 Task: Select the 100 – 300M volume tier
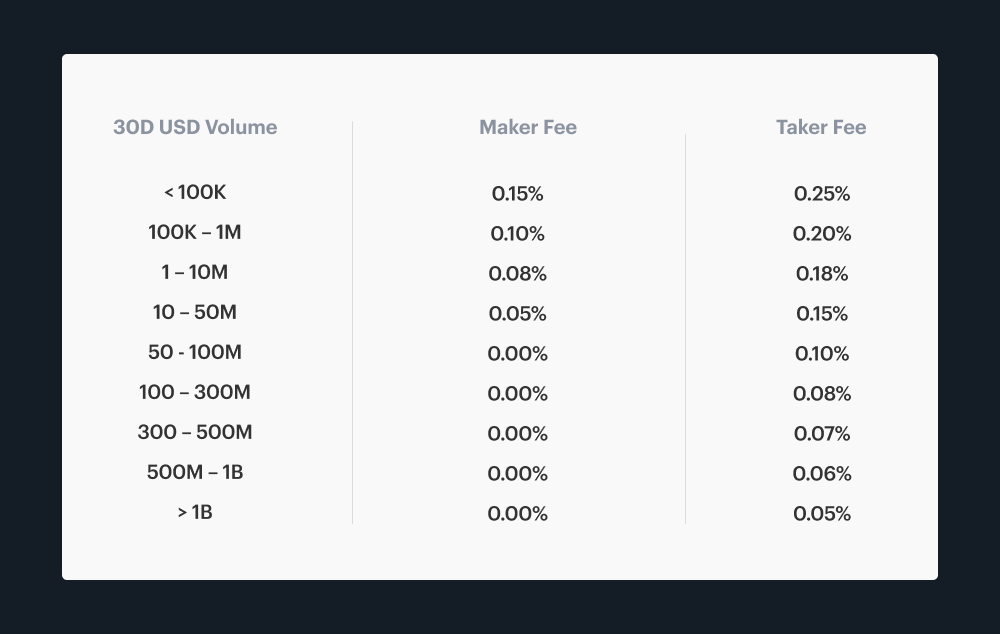coord(195,392)
